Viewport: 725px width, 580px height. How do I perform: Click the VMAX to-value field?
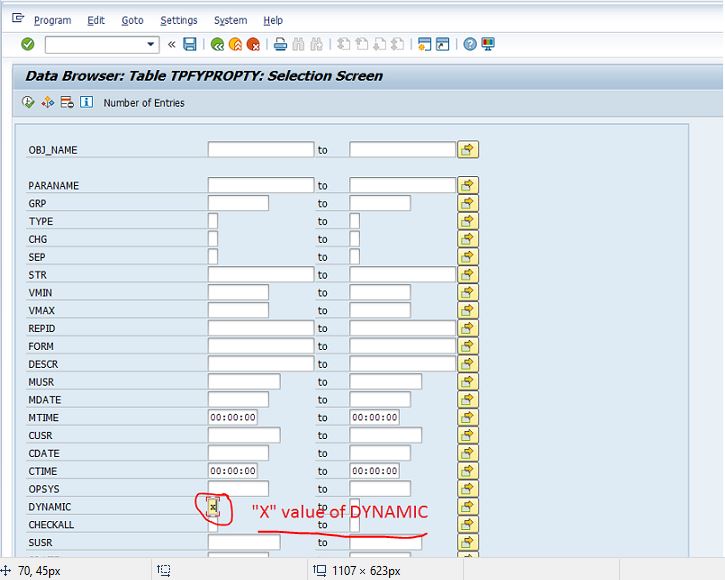coord(380,310)
